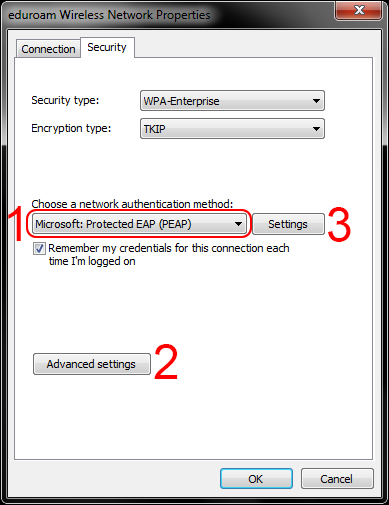Open Advanced settings
The image size is (389, 505).
(92, 364)
